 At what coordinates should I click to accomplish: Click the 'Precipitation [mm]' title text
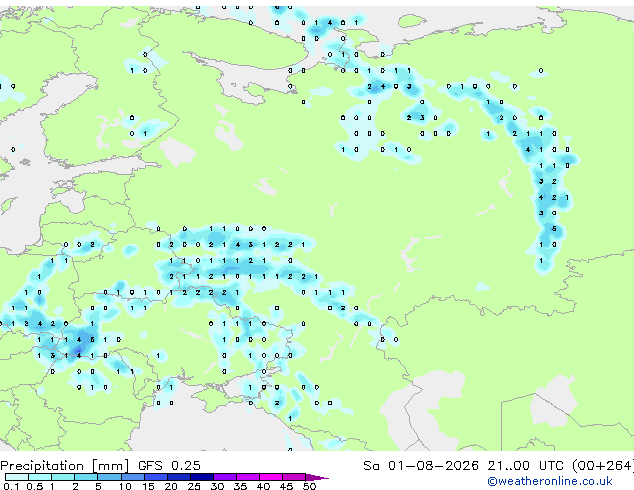[65, 466]
